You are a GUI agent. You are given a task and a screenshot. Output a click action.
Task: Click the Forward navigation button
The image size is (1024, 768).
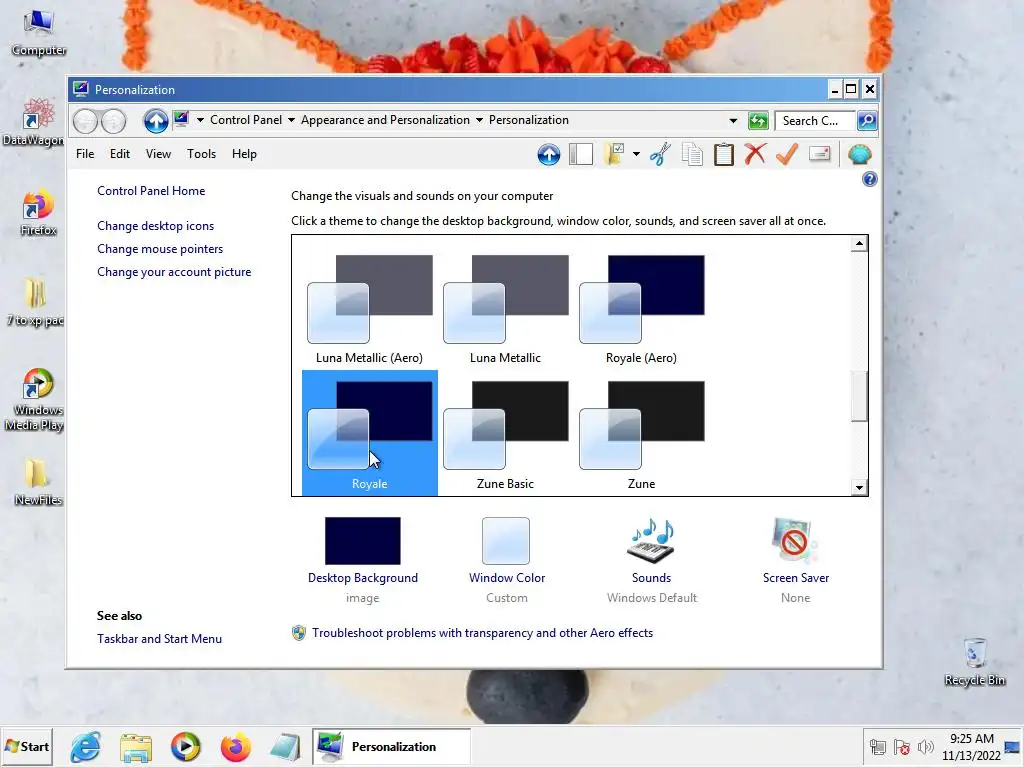pos(114,121)
